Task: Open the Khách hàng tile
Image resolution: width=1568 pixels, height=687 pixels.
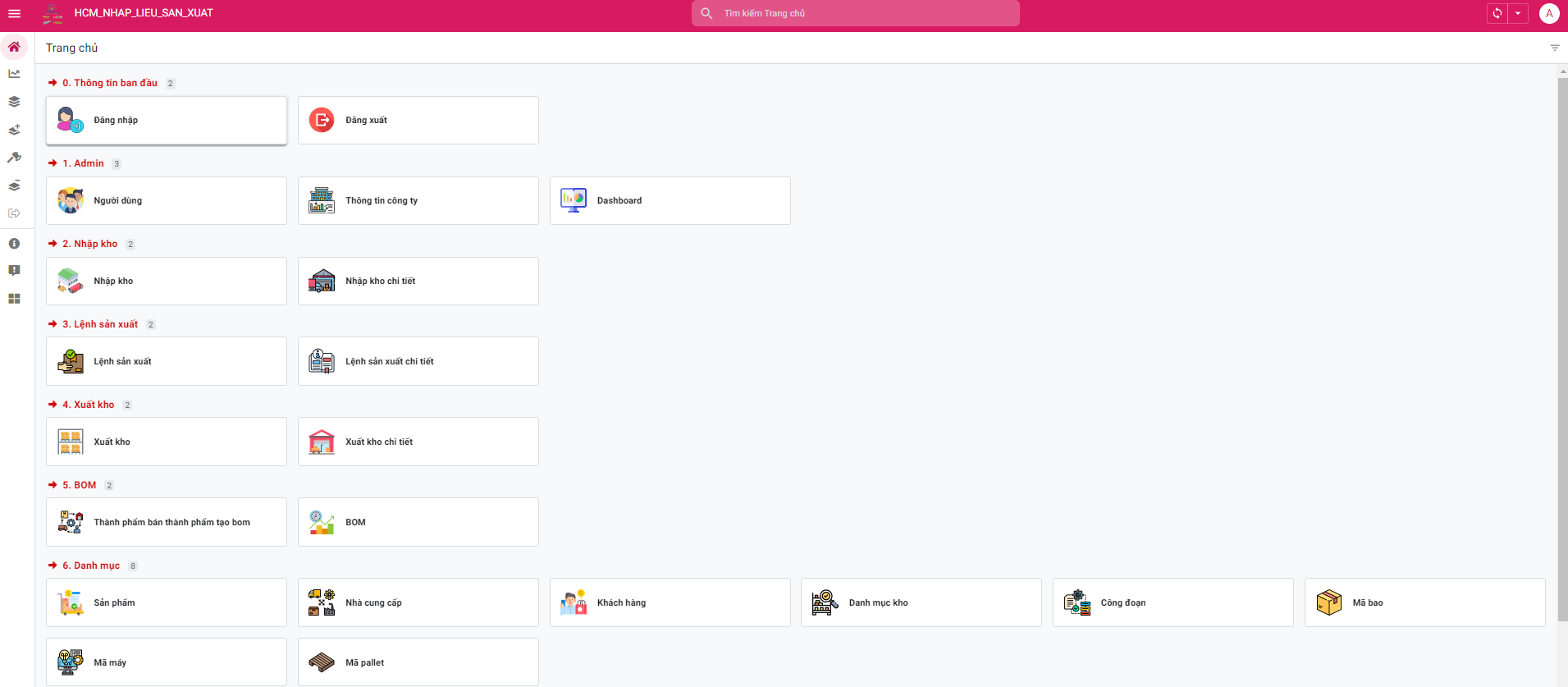Action: pyautogui.click(x=670, y=603)
